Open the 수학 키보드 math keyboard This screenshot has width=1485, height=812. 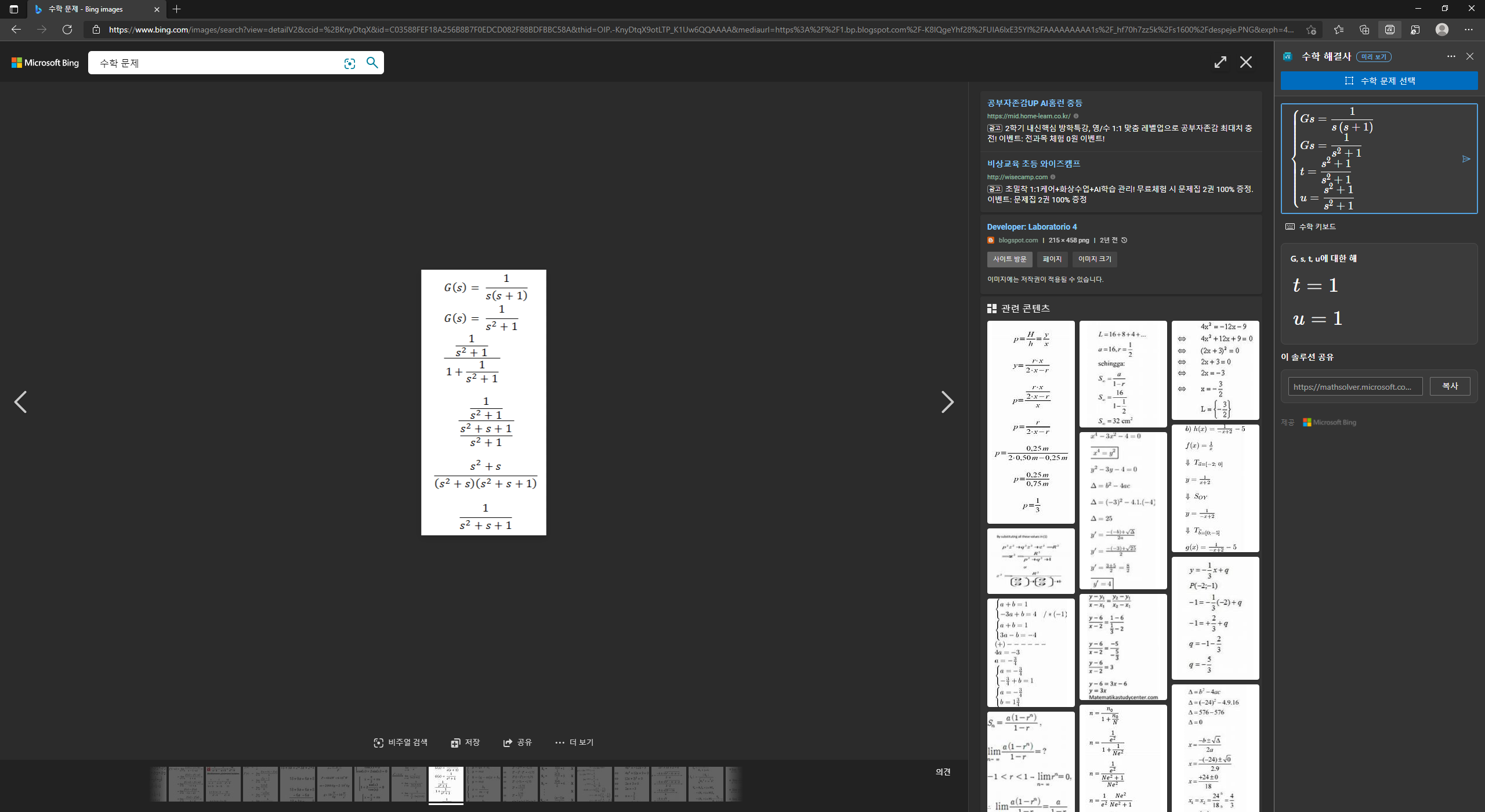1311,227
